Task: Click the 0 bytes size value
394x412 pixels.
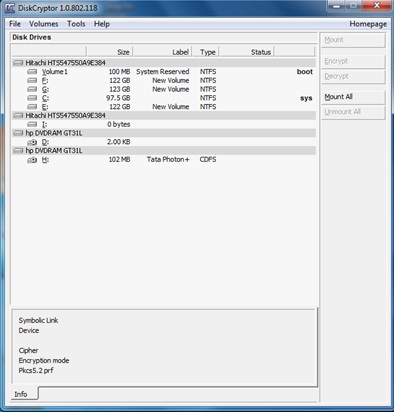Action: click(119, 124)
